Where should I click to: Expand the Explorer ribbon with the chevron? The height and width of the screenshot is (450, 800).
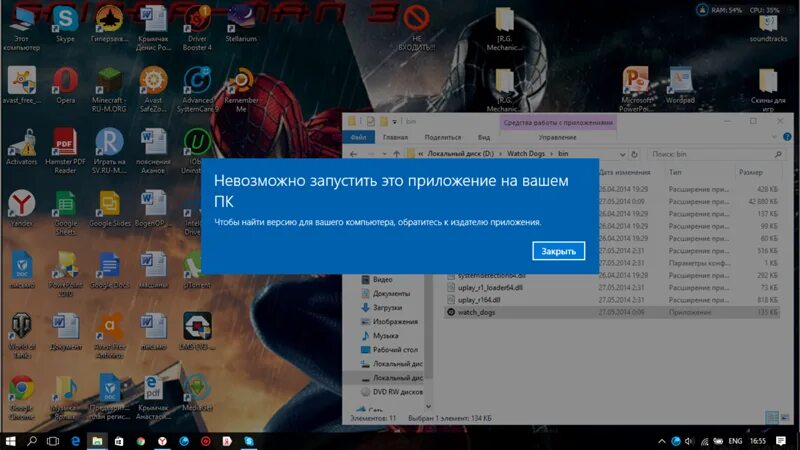774,137
